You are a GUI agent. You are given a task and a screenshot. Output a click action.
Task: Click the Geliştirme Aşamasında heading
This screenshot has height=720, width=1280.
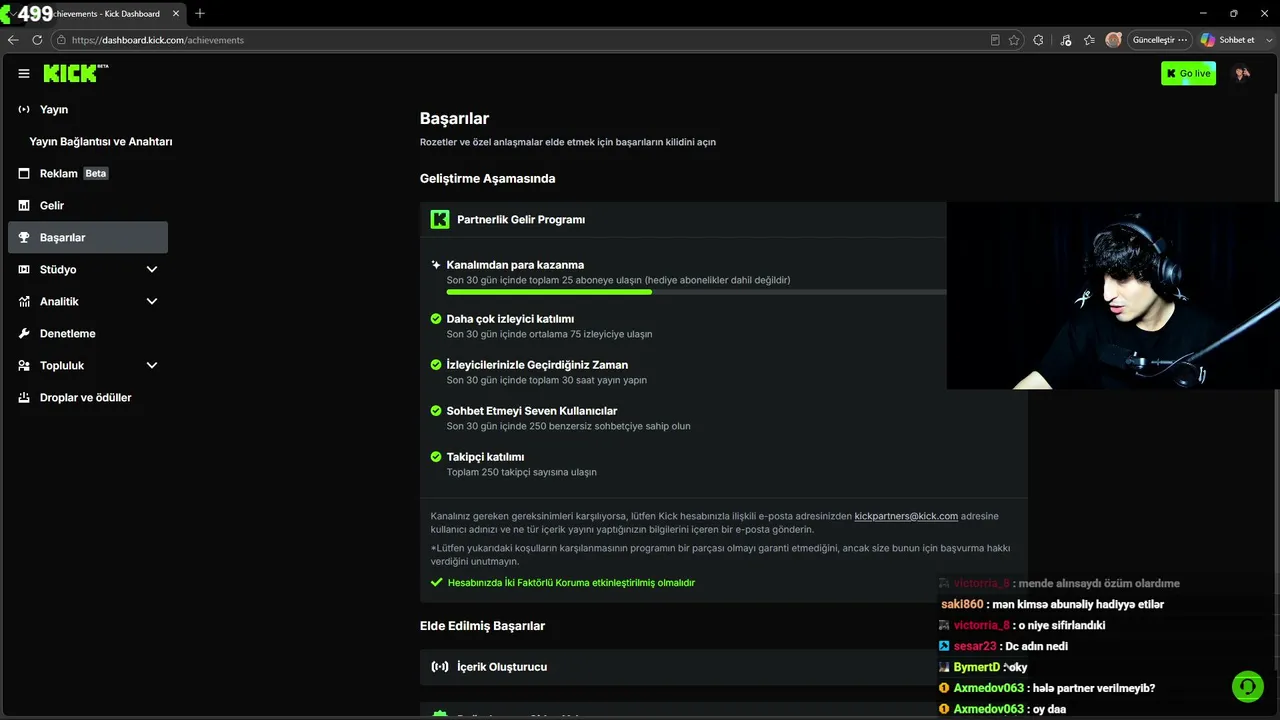click(x=487, y=178)
